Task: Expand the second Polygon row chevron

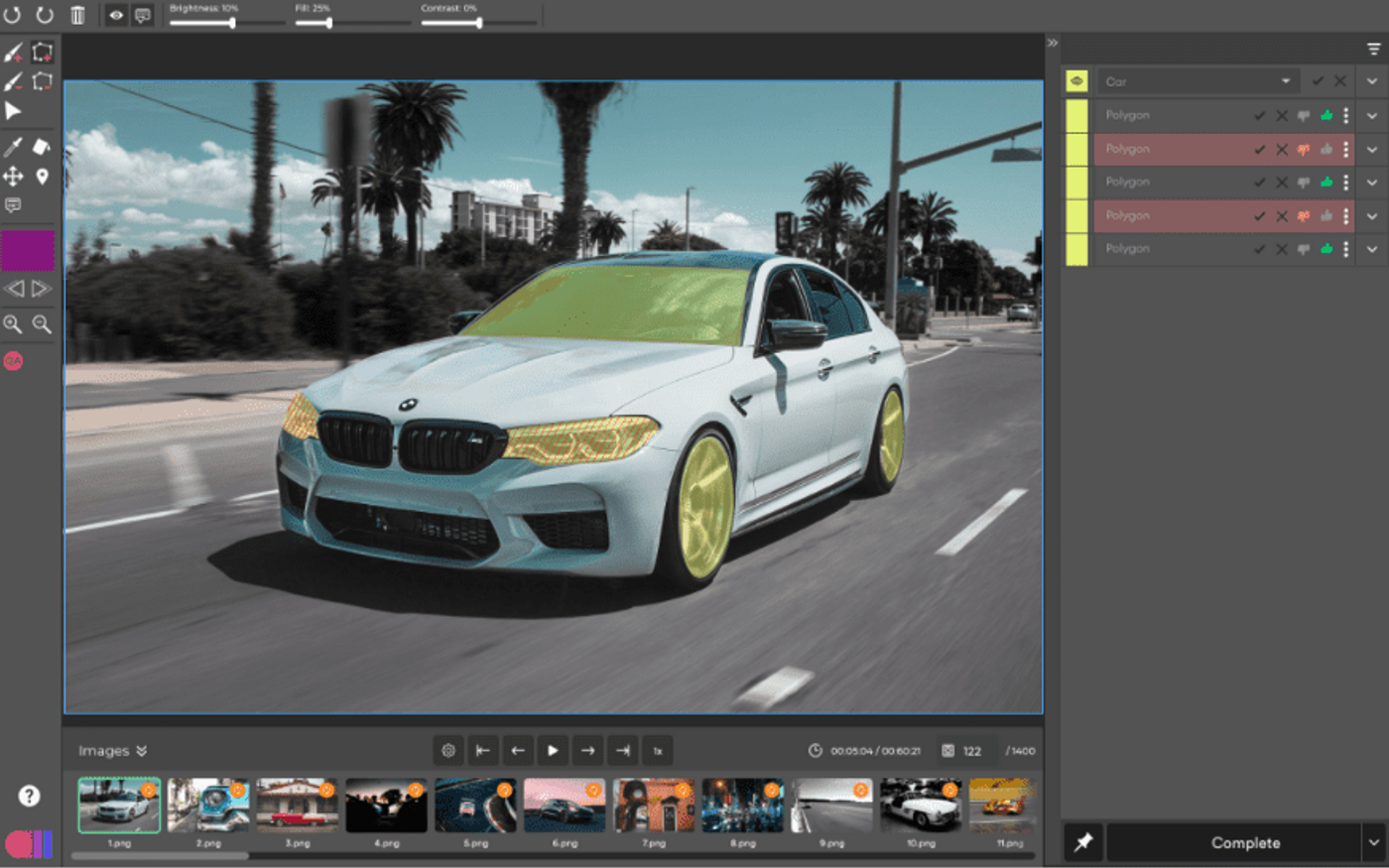Action: [x=1372, y=150]
